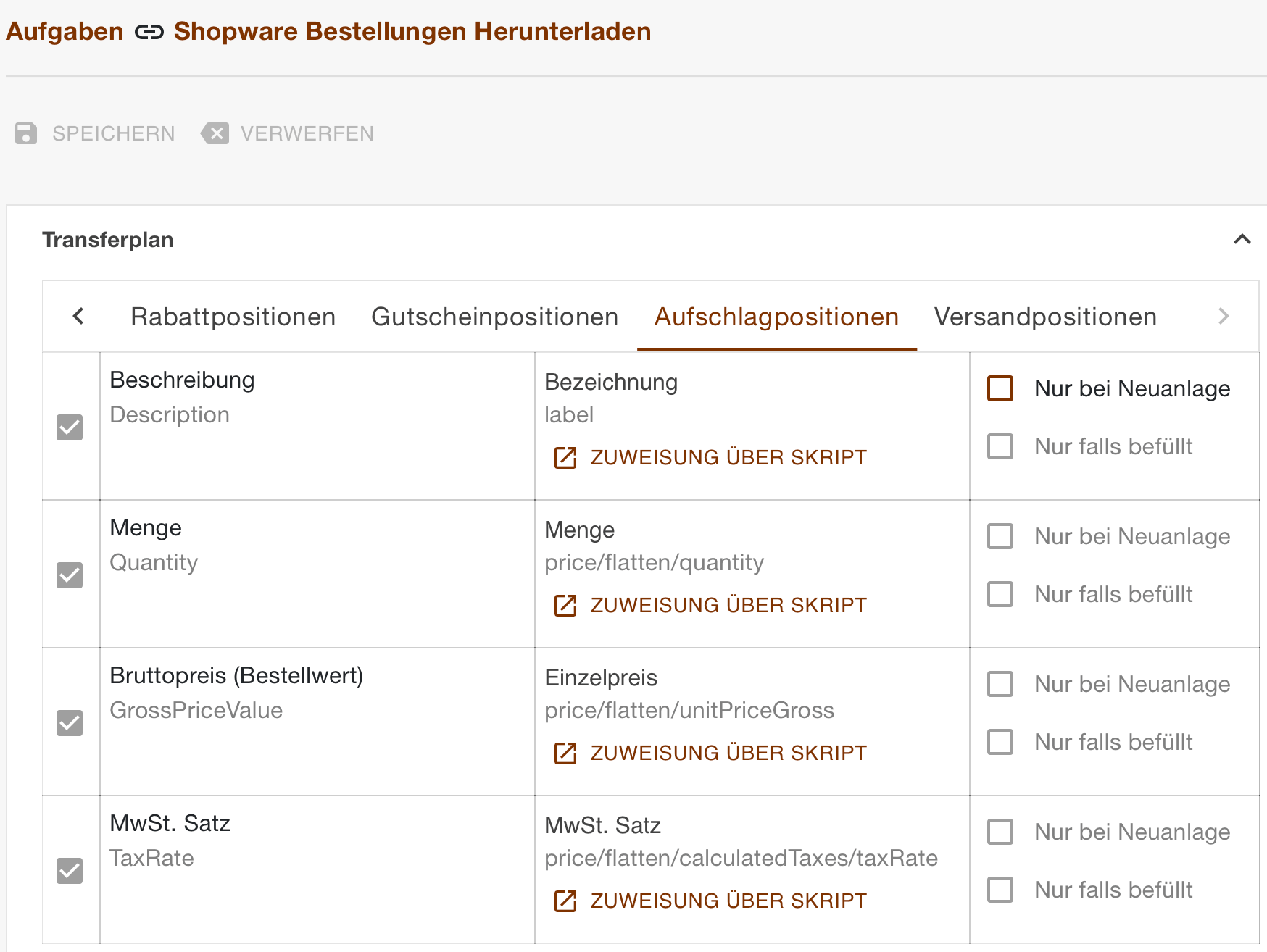Open the Versandpositionen tab
Viewport: 1267px width, 952px height.
coord(1045,317)
